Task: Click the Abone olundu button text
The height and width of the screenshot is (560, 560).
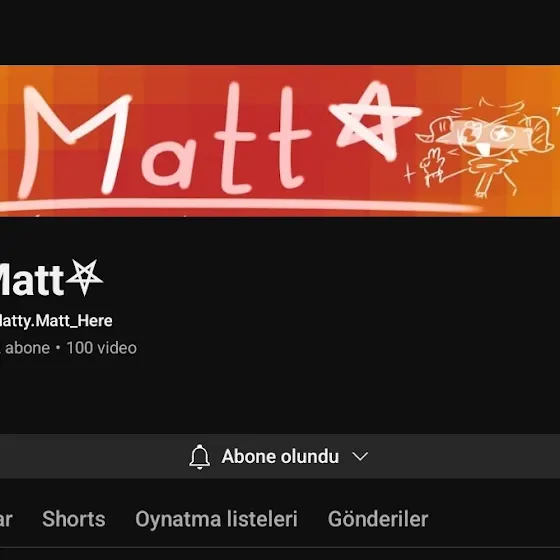Action: (x=280, y=456)
